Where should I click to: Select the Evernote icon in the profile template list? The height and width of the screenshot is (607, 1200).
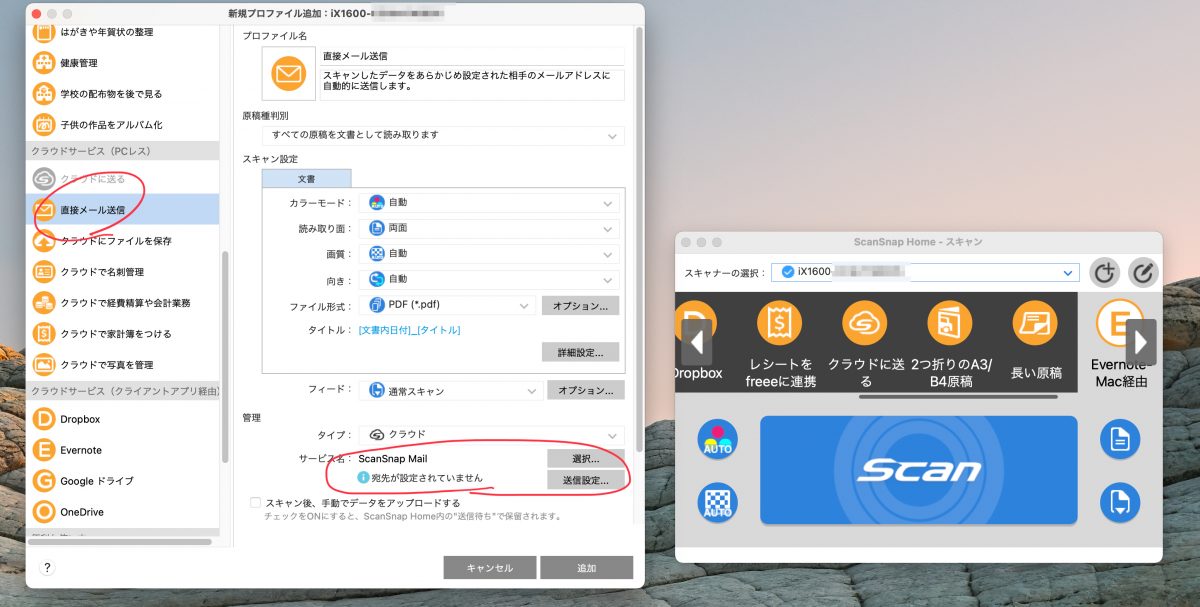tap(44, 450)
